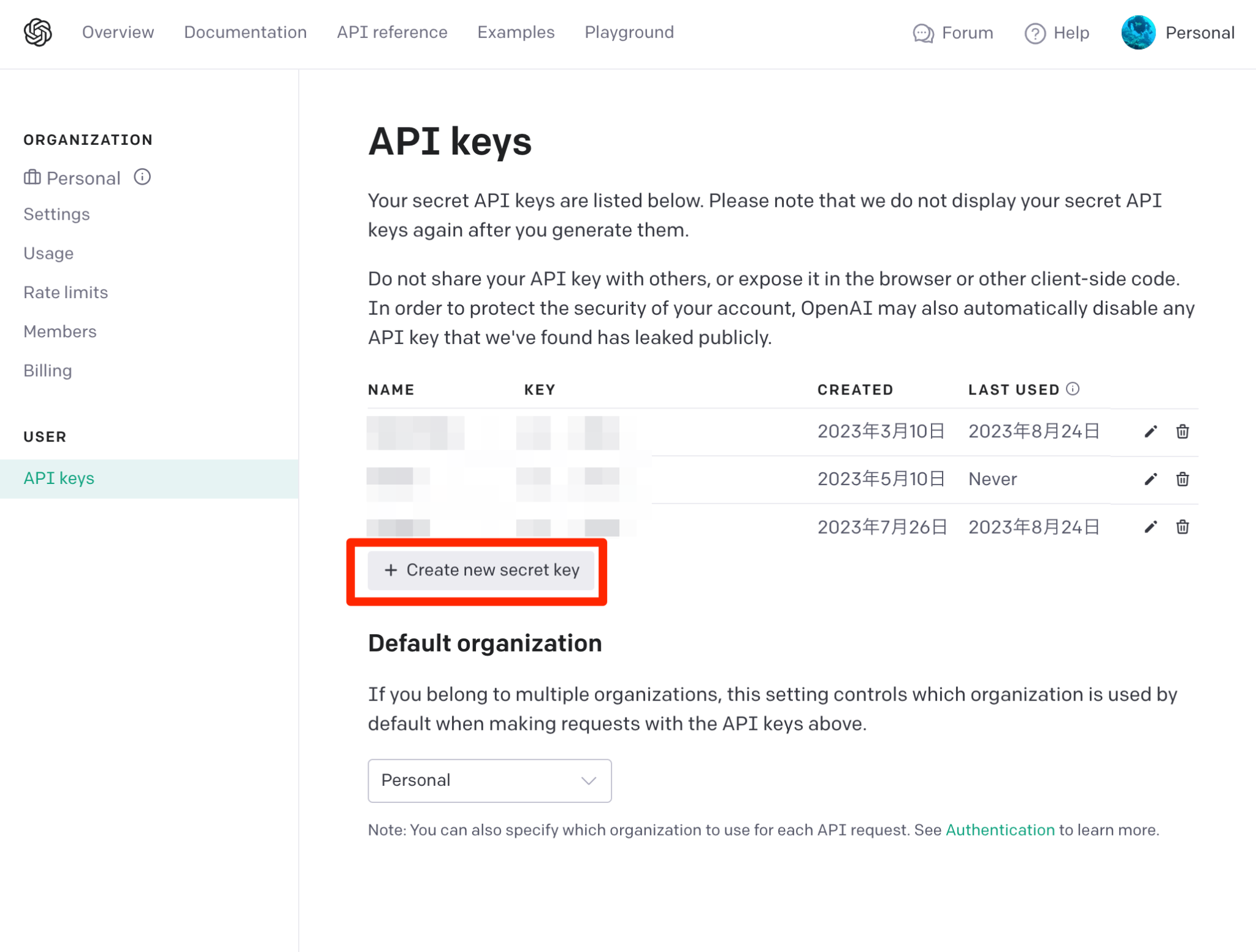Viewport: 1256px width, 952px height.
Task: Click the OpenAI logo icon
Action: [37, 33]
